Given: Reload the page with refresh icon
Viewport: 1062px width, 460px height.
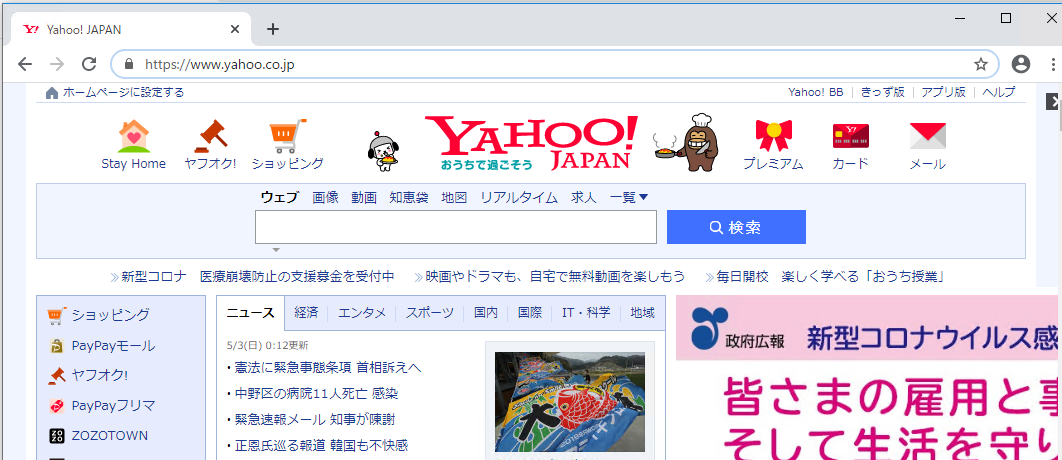Looking at the screenshot, I should (x=89, y=64).
